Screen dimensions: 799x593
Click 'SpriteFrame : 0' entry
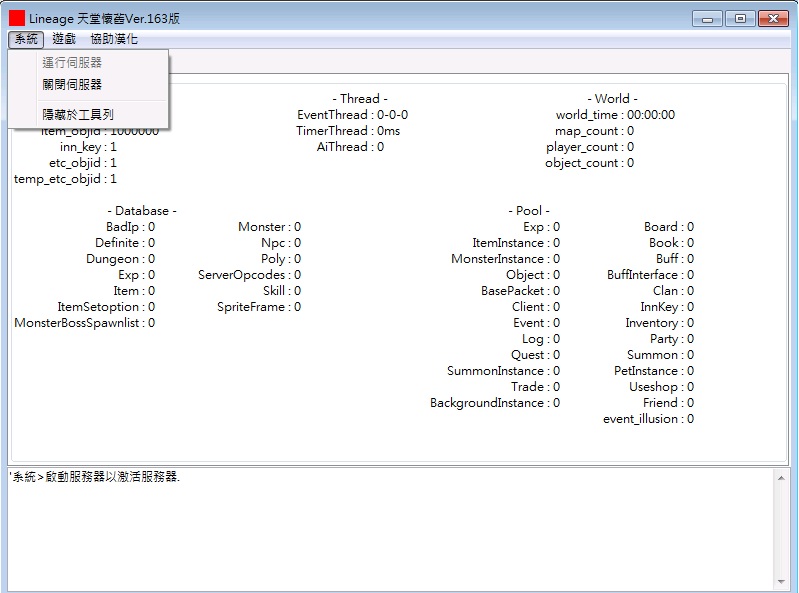point(259,307)
